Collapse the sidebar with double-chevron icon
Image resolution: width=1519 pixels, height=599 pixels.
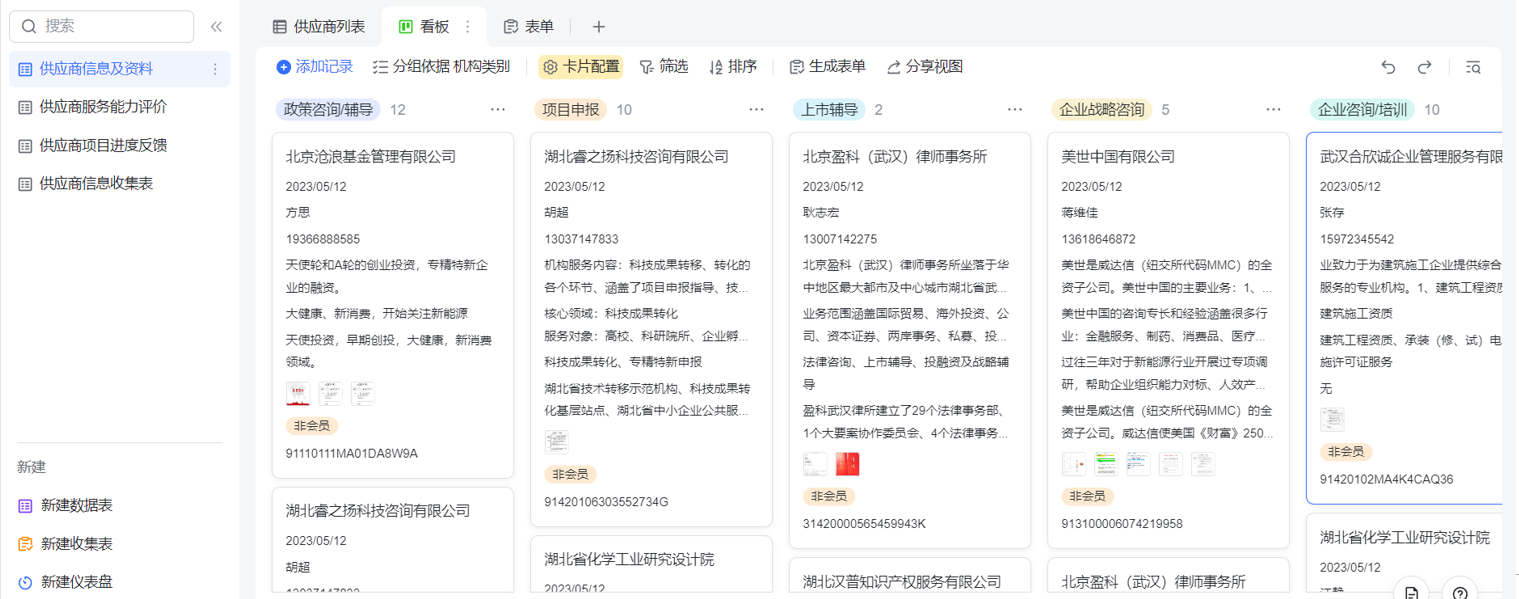click(x=216, y=27)
